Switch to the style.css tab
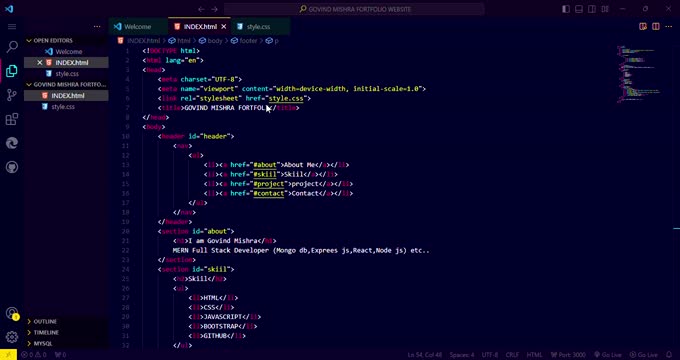 tap(258, 26)
